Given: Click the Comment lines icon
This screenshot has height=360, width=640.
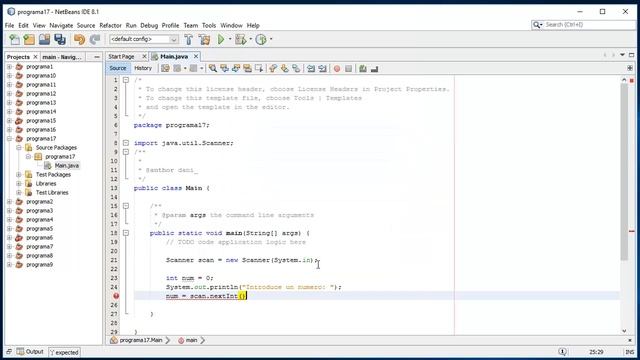Looking at the screenshot, I should [363, 68].
